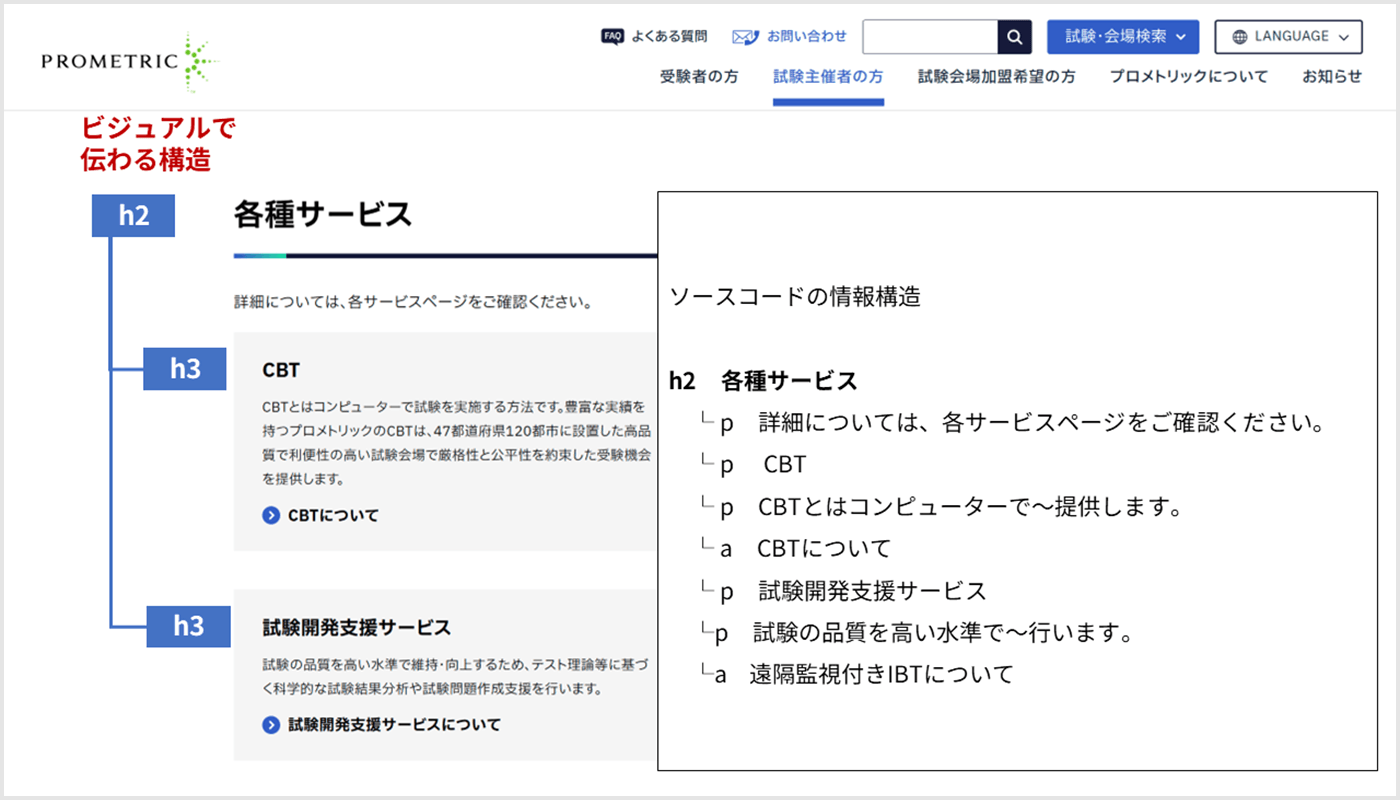This screenshot has width=1400, height=800.
Task: Select お知らせ menu item
Action: pyautogui.click(x=1332, y=76)
